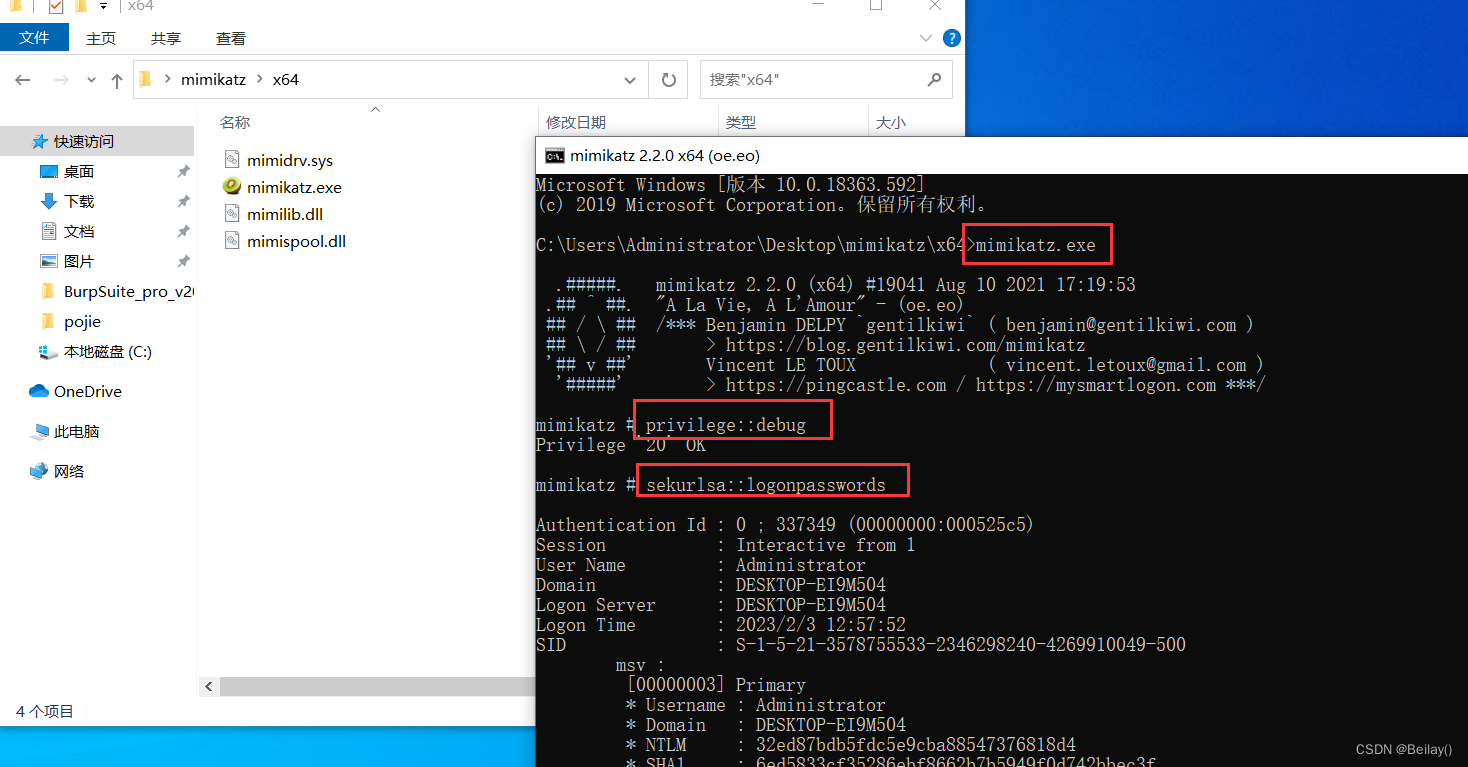Click the properties checkmark toolbar icon

tap(55, 6)
